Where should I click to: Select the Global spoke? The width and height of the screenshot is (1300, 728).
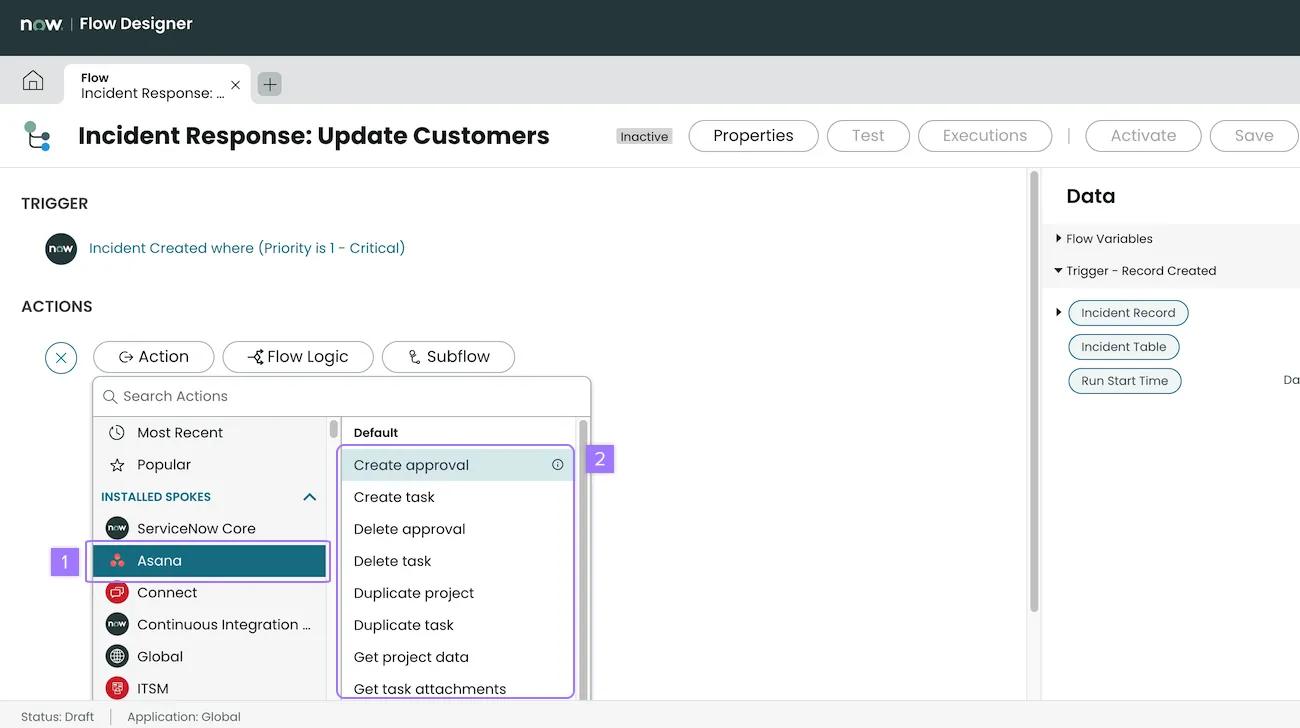160,656
